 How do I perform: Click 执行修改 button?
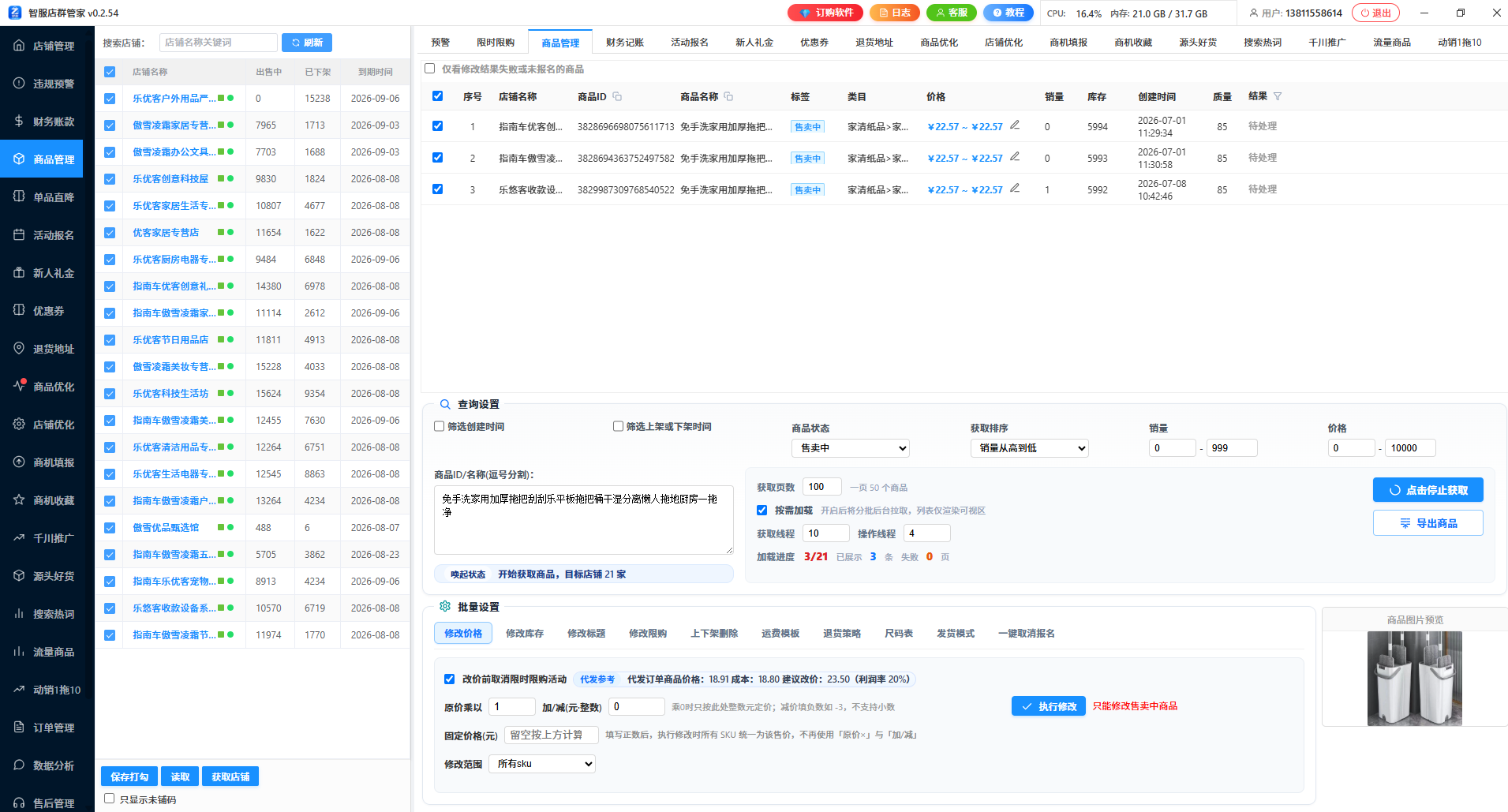[x=1049, y=706]
